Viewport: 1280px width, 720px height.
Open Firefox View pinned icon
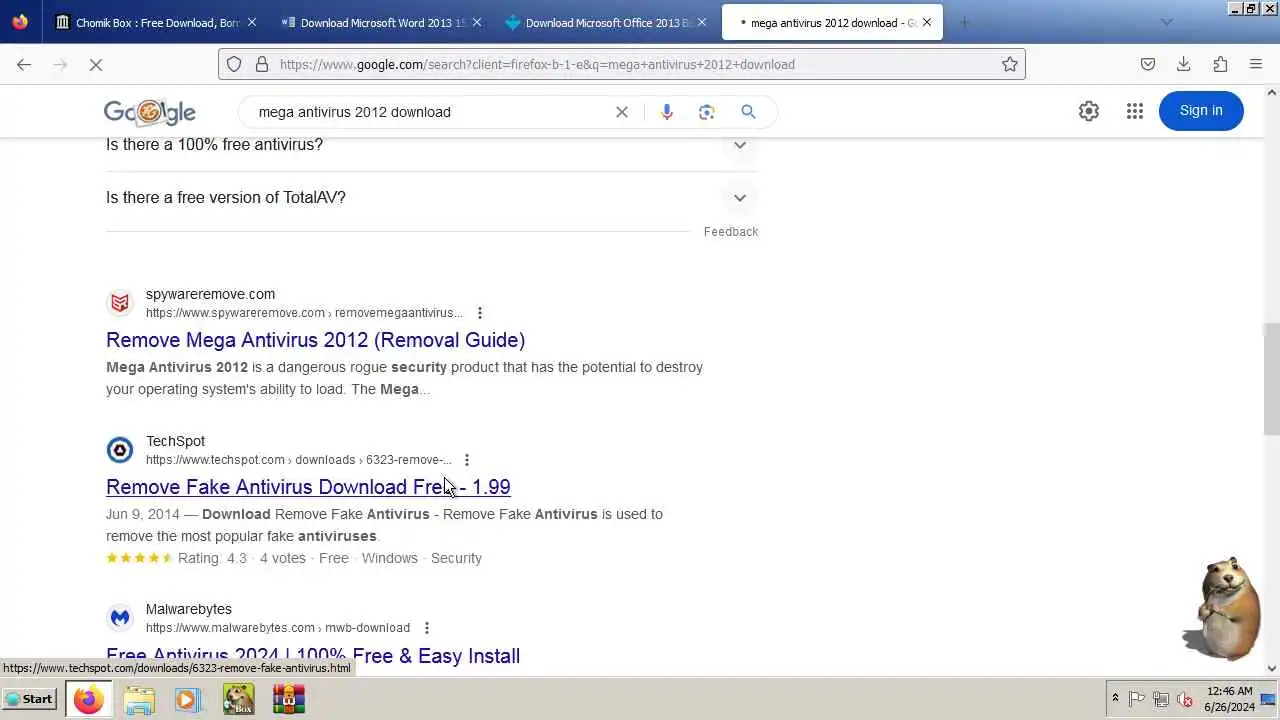[20, 22]
